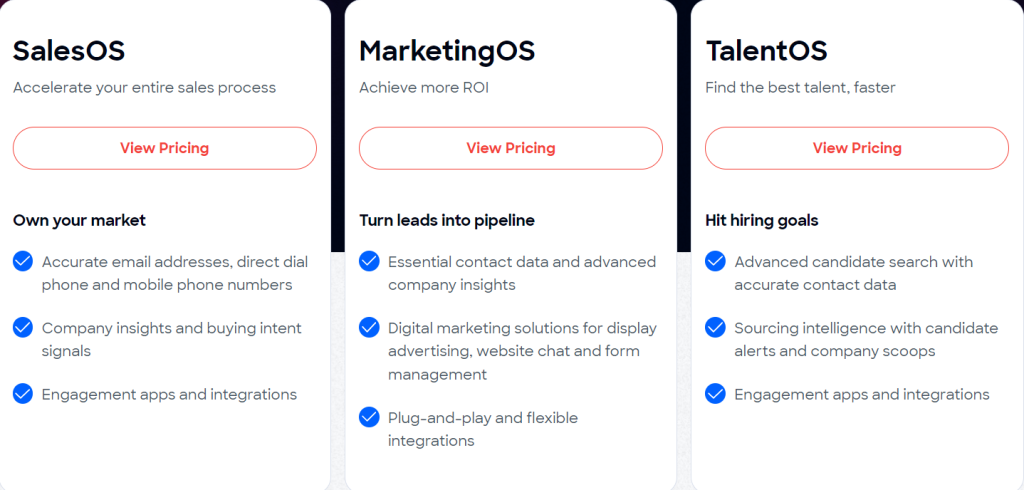Click checkmark icon next to Company insights and buying intent
Image resolution: width=1024 pixels, height=490 pixels.
click(23, 327)
